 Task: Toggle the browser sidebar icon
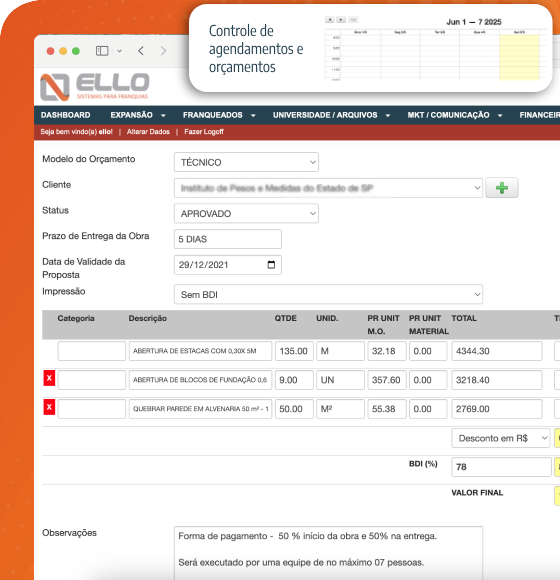point(102,51)
